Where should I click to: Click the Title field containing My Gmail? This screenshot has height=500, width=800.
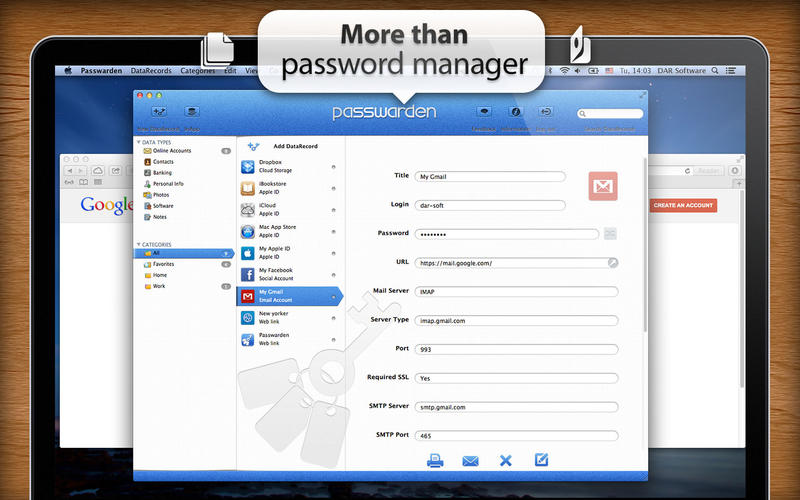click(x=490, y=177)
